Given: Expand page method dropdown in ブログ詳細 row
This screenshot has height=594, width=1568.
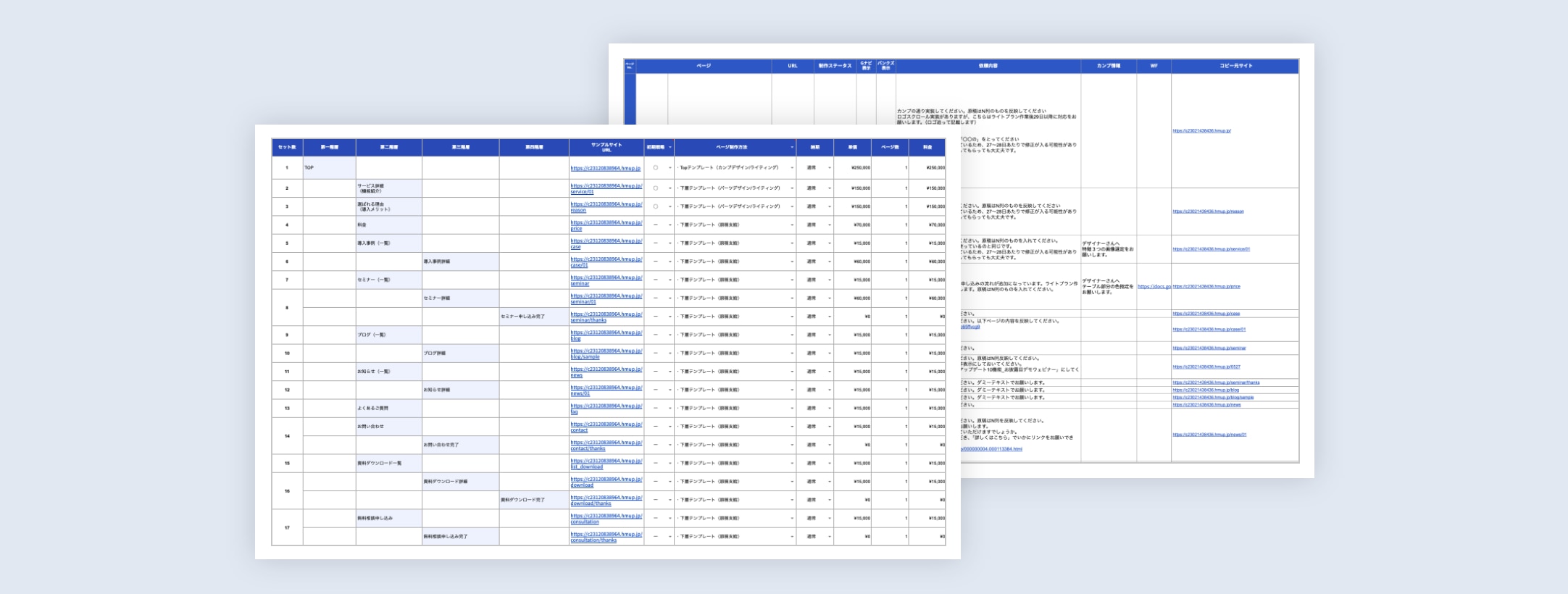Looking at the screenshot, I should [791, 354].
